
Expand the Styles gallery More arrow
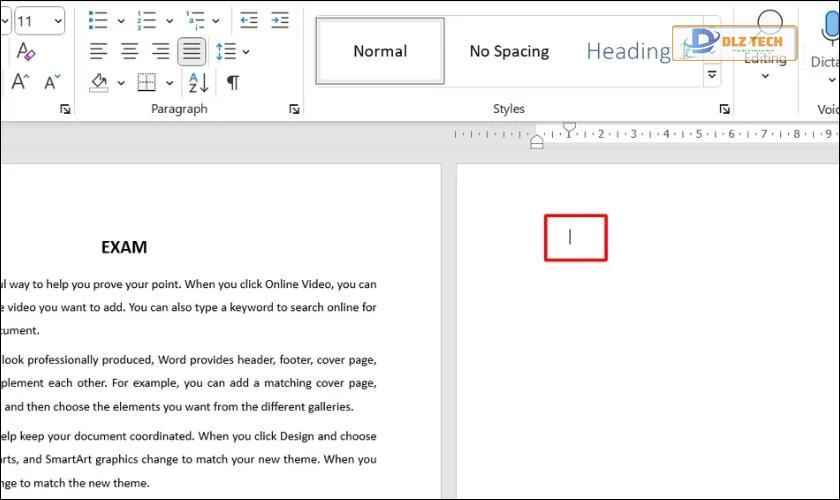[712, 74]
